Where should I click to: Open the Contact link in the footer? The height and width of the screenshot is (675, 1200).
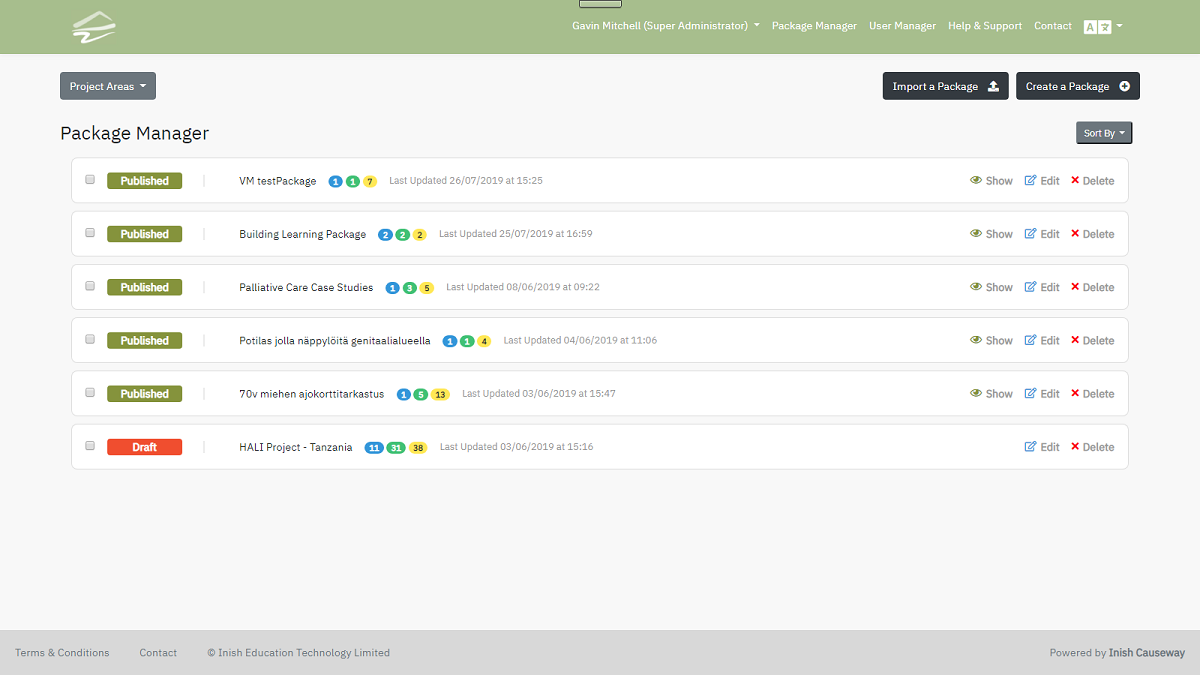click(x=158, y=653)
